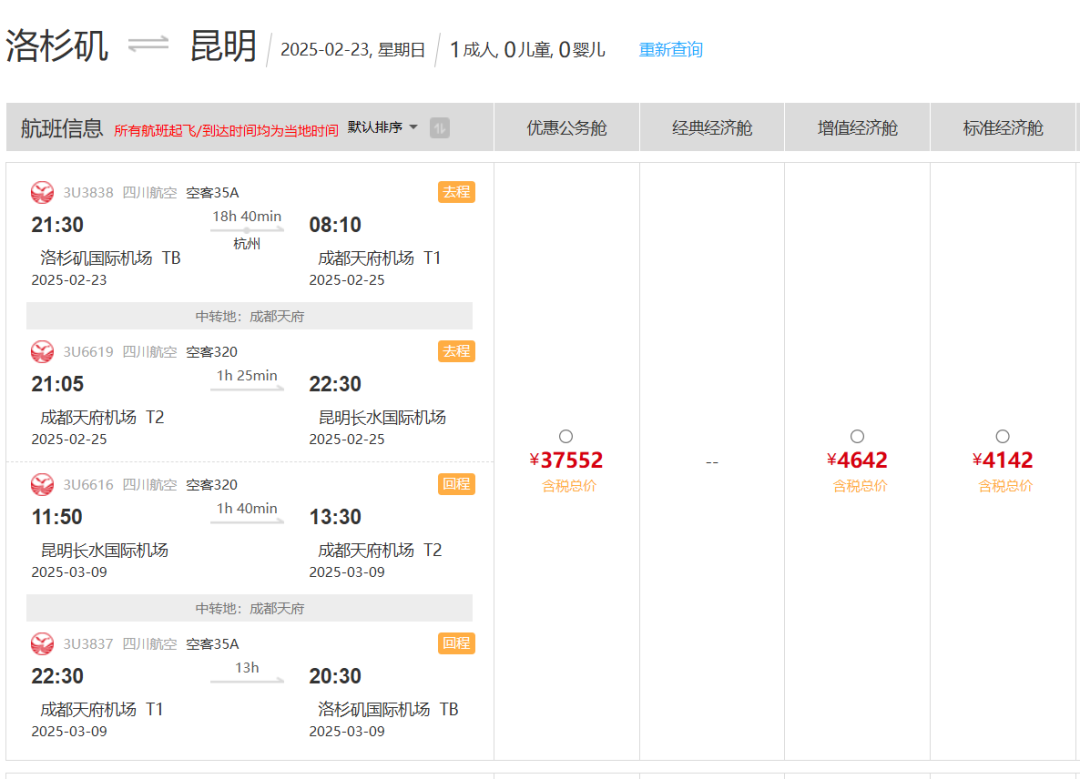Click the 优惠公务舱 column header
The image size is (1080, 779).
pos(567,128)
